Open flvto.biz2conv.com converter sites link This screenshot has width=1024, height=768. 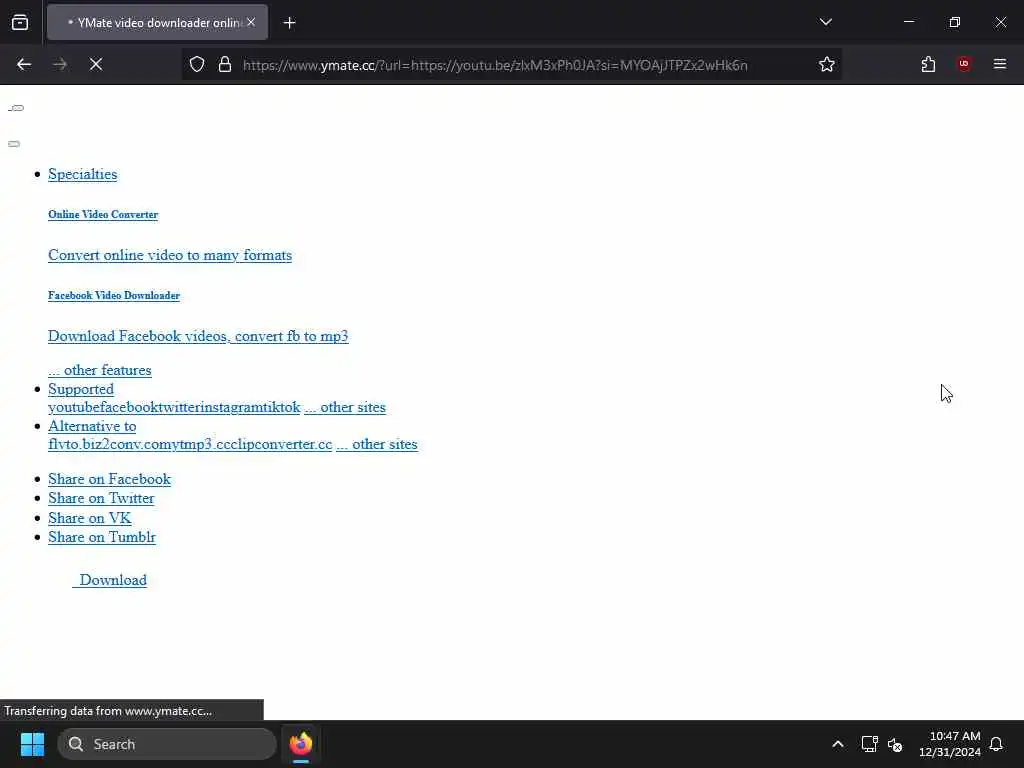(190, 444)
